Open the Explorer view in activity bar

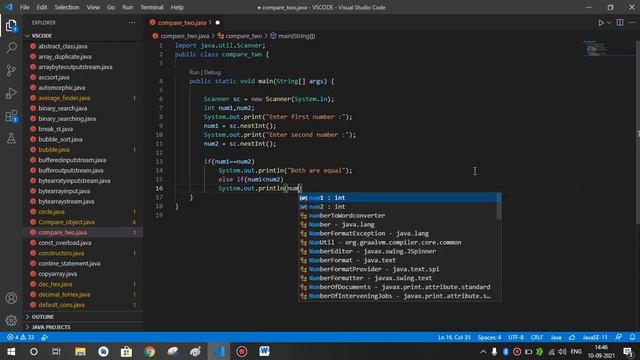click(11, 26)
